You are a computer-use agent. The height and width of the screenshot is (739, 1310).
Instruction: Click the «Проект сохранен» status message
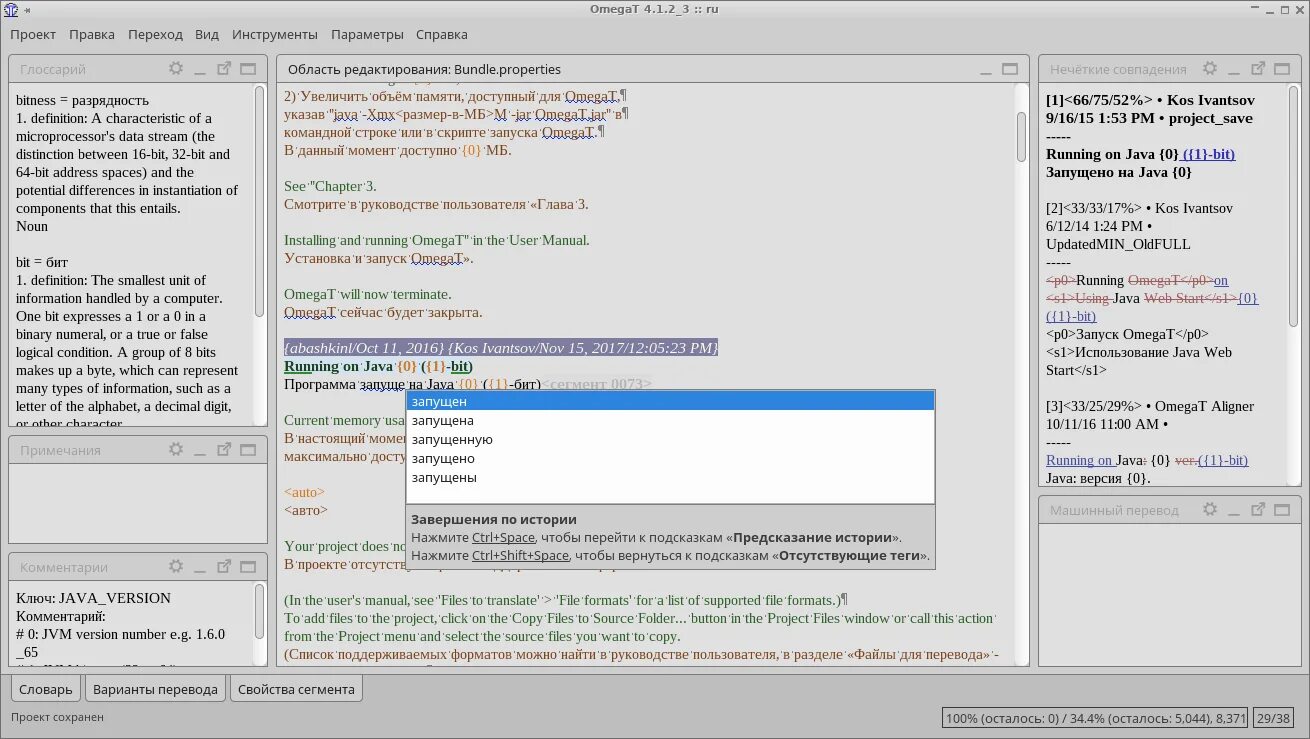click(x=57, y=717)
